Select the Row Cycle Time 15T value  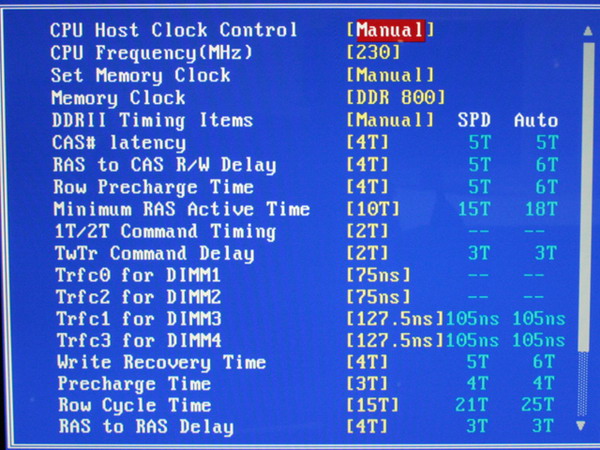point(371,405)
